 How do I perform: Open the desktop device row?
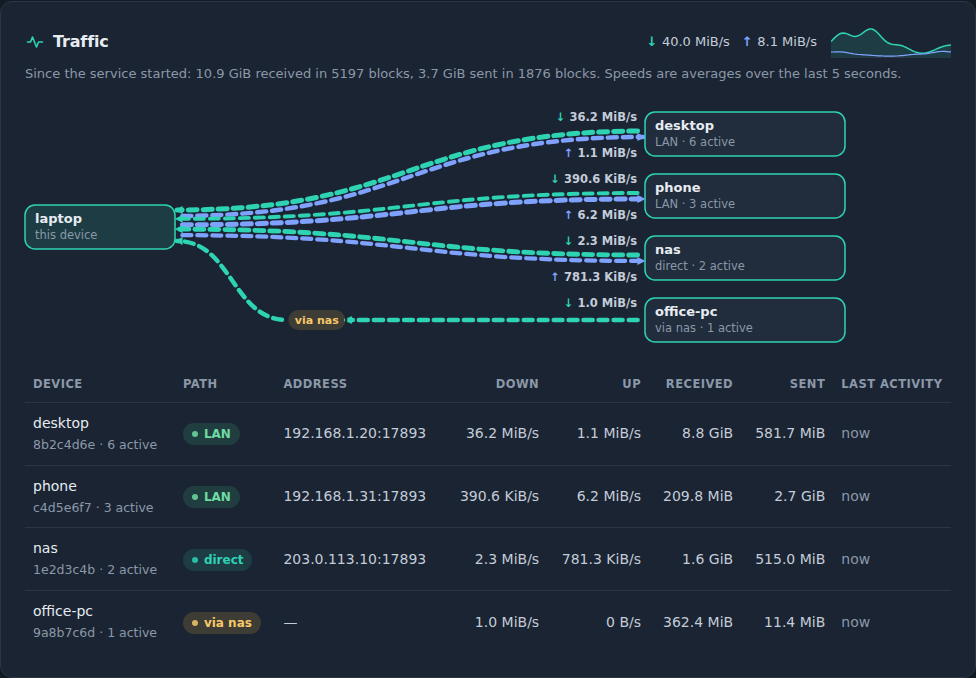(488, 434)
